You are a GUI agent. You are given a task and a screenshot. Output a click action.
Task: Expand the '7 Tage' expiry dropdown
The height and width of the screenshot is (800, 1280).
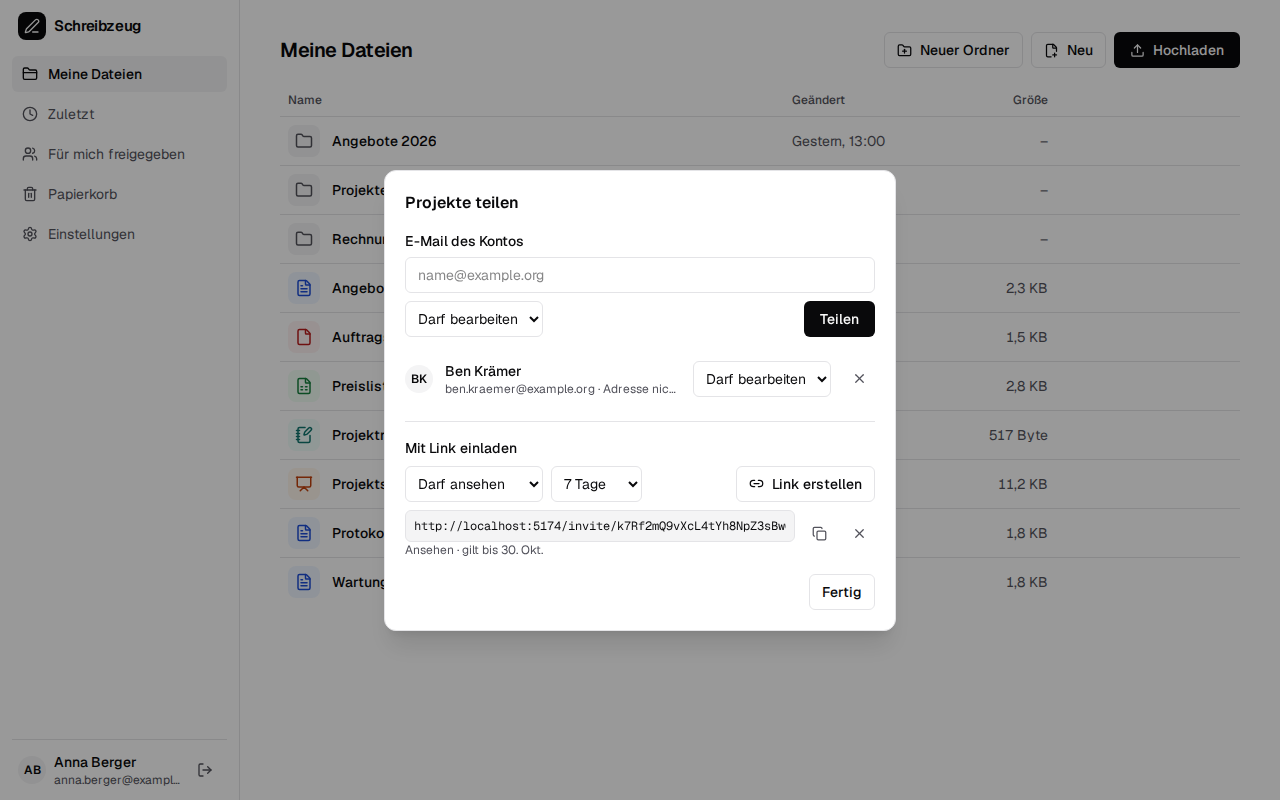(596, 484)
